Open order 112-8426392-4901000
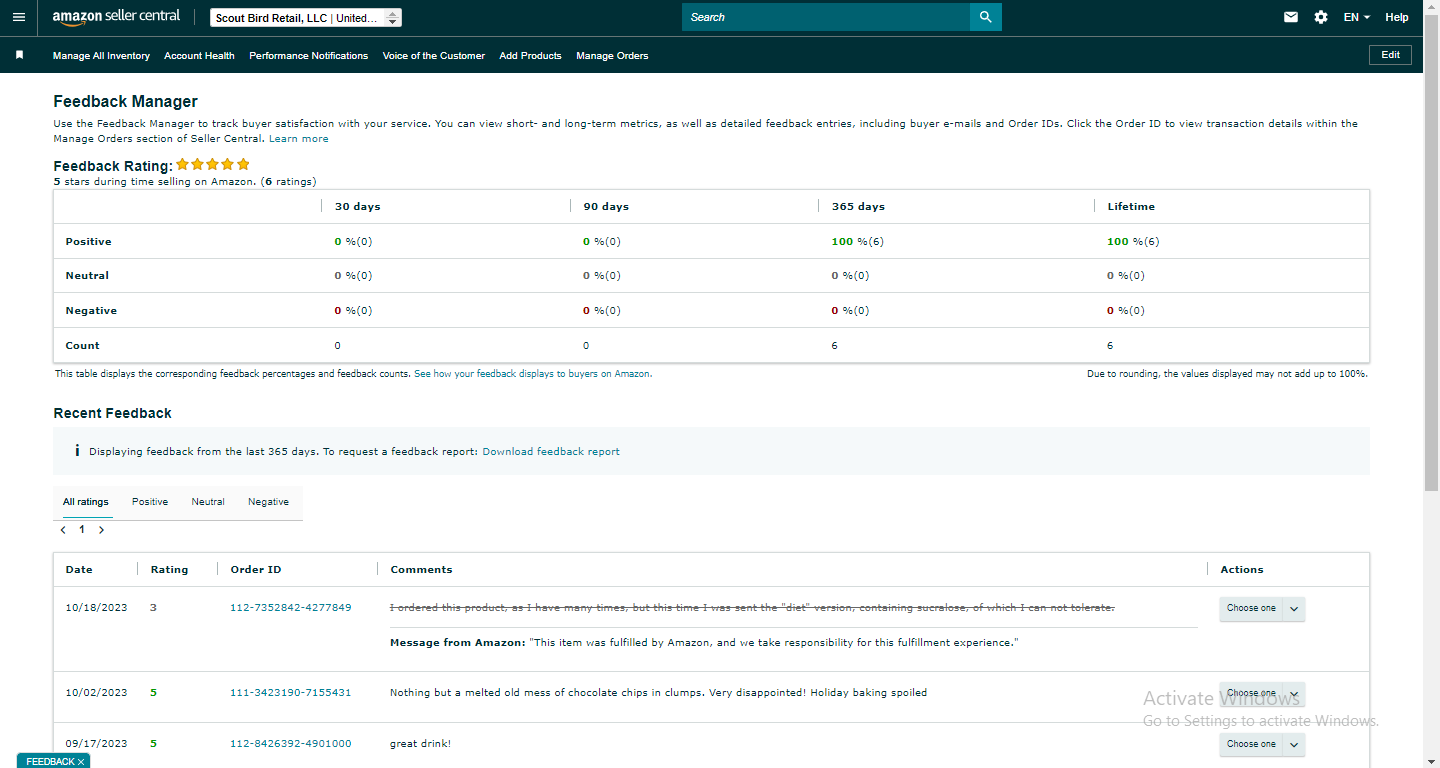Screen dimensions: 1440x768 tap(291, 744)
